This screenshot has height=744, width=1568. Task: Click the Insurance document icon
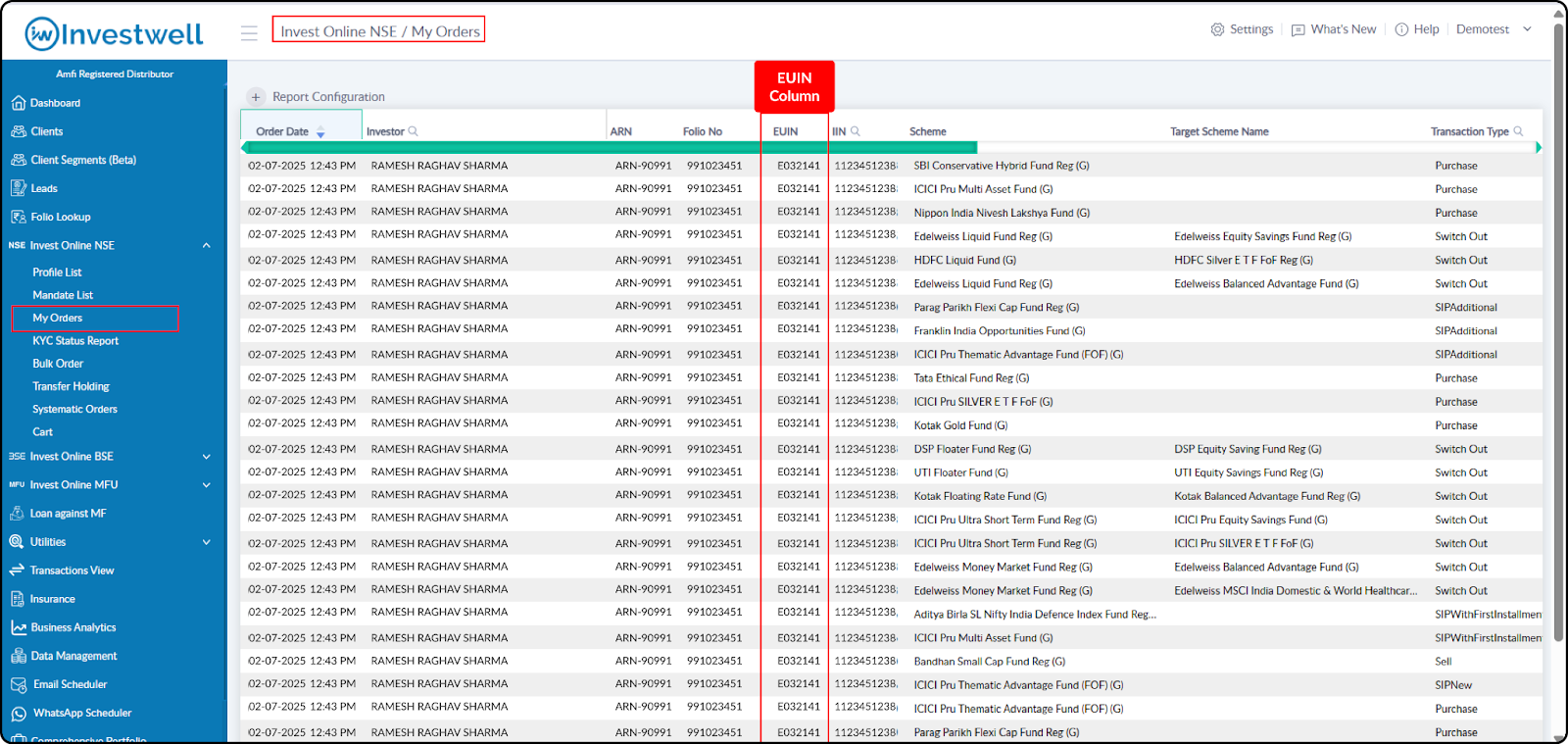(x=18, y=599)
